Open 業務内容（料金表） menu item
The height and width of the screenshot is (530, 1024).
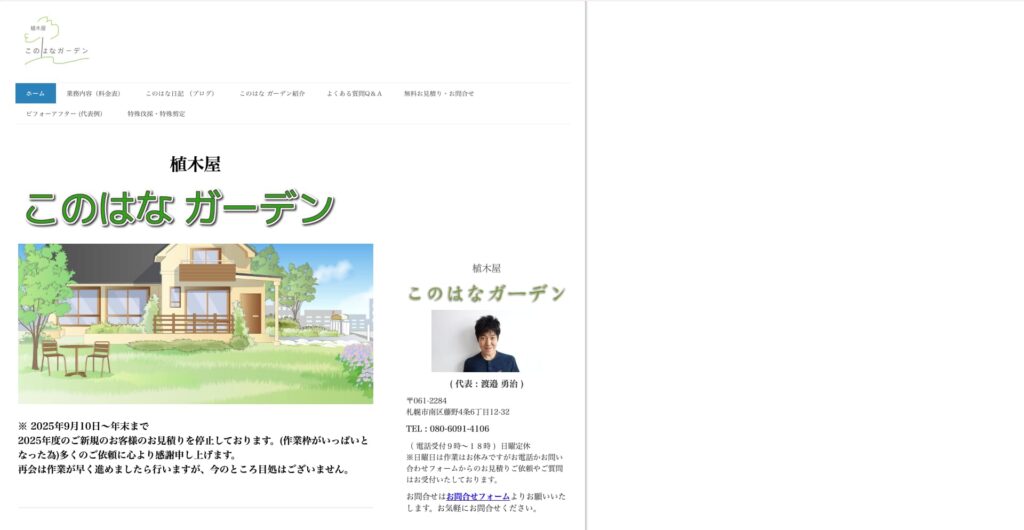click(x=93, y=93)
